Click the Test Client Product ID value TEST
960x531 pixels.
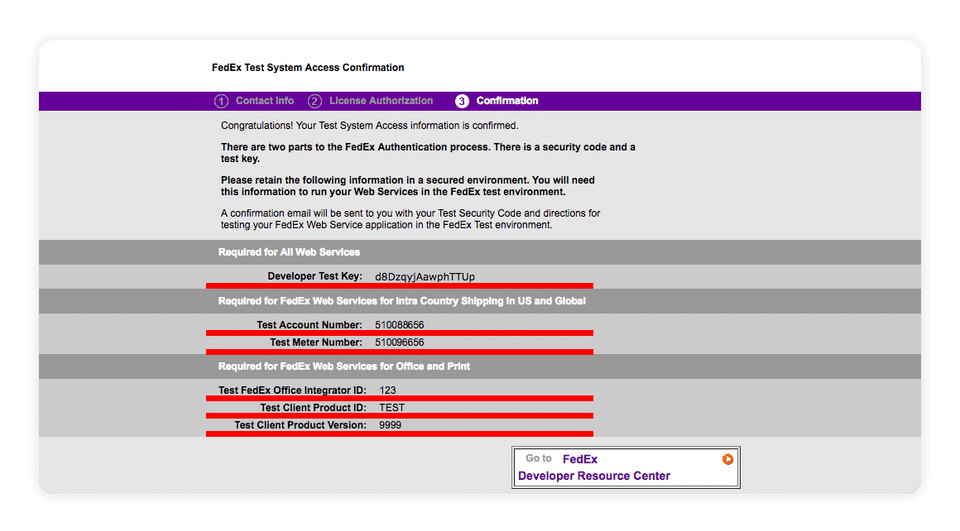pos(392,407)
